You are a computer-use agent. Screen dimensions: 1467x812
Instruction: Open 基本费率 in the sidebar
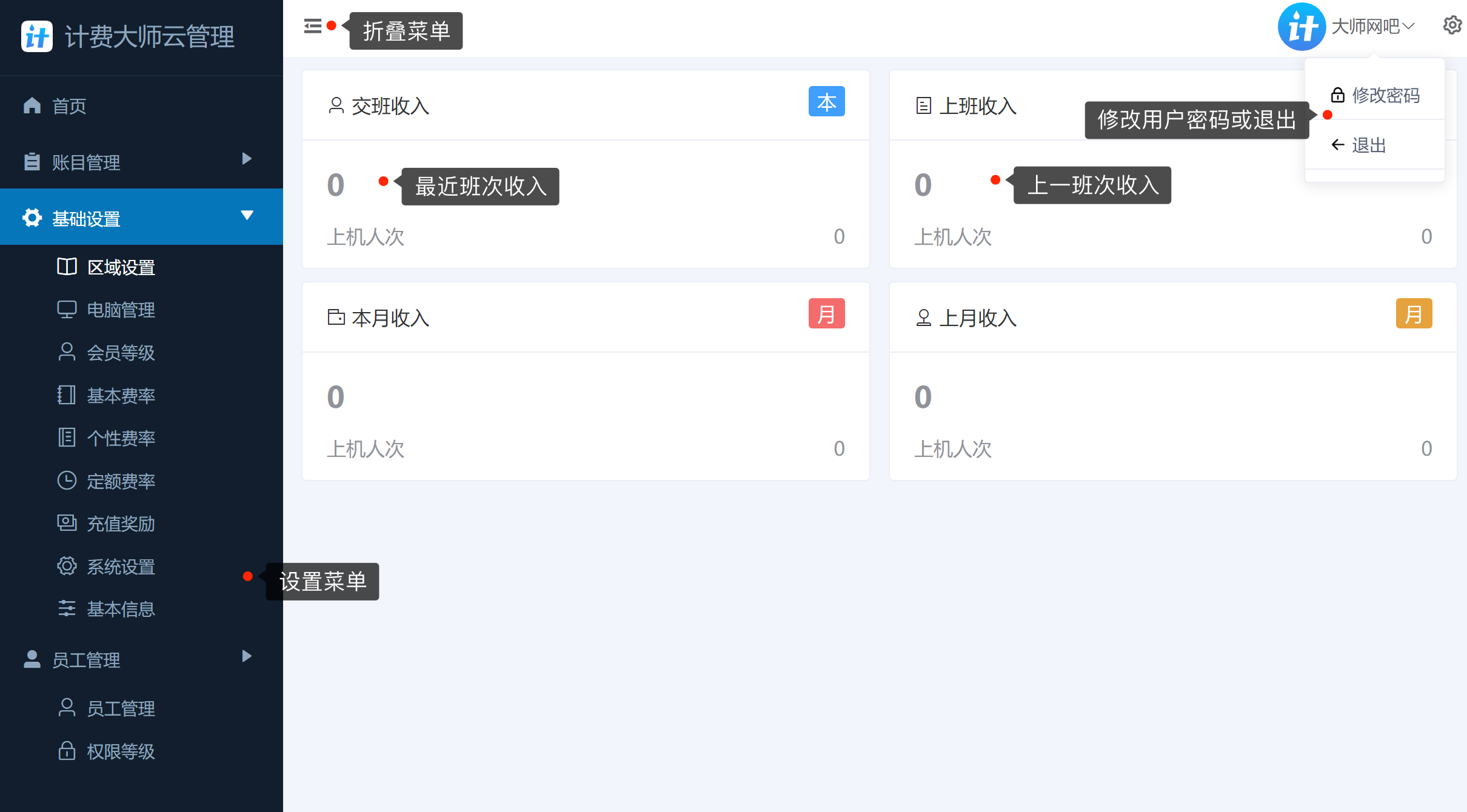[141, 395]
